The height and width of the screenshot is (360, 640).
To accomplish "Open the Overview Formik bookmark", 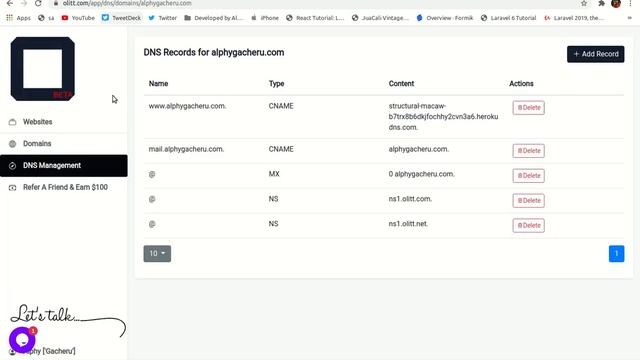I will (444, 18).
